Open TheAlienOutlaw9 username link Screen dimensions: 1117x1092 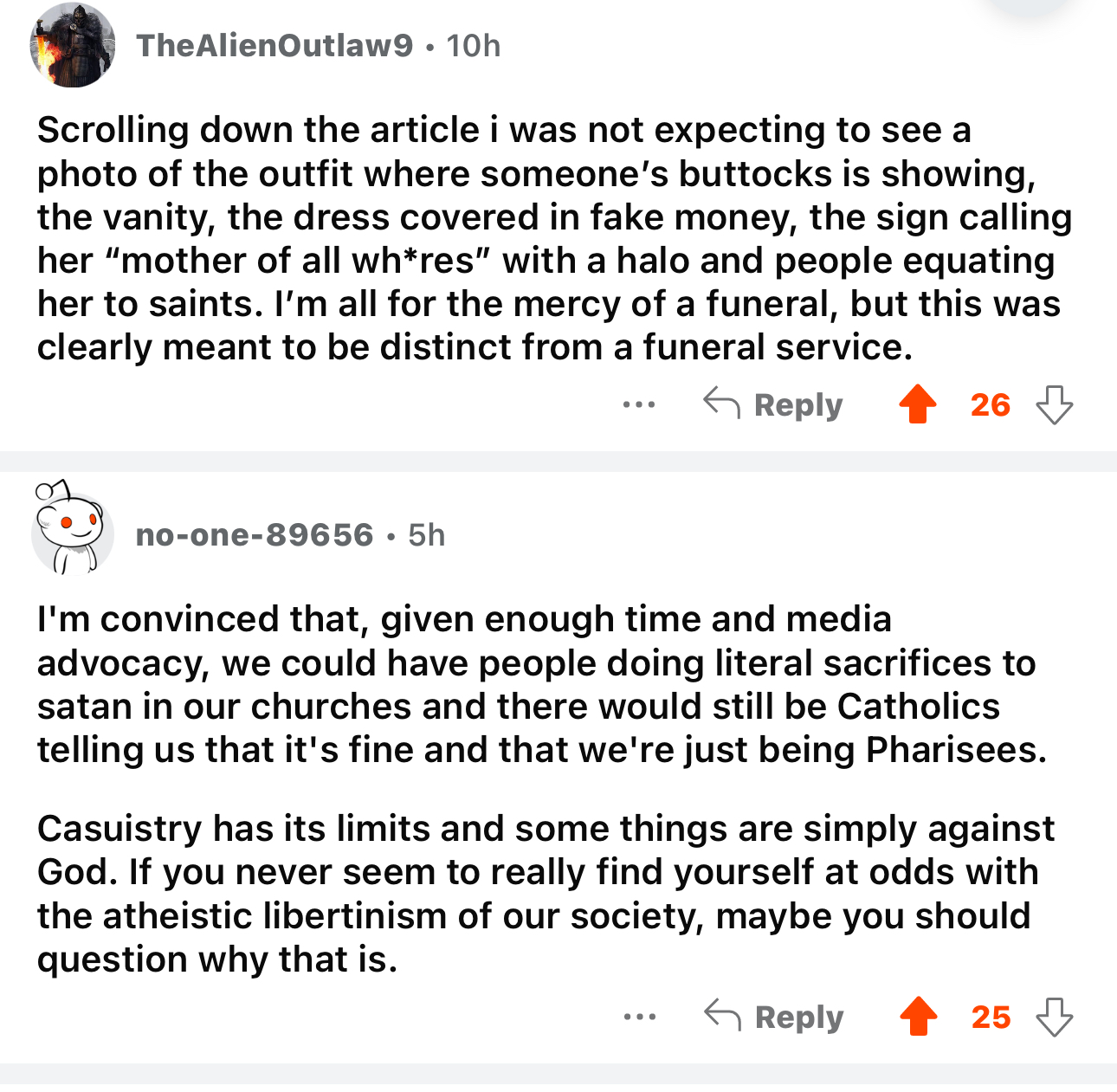coord(275,46)
